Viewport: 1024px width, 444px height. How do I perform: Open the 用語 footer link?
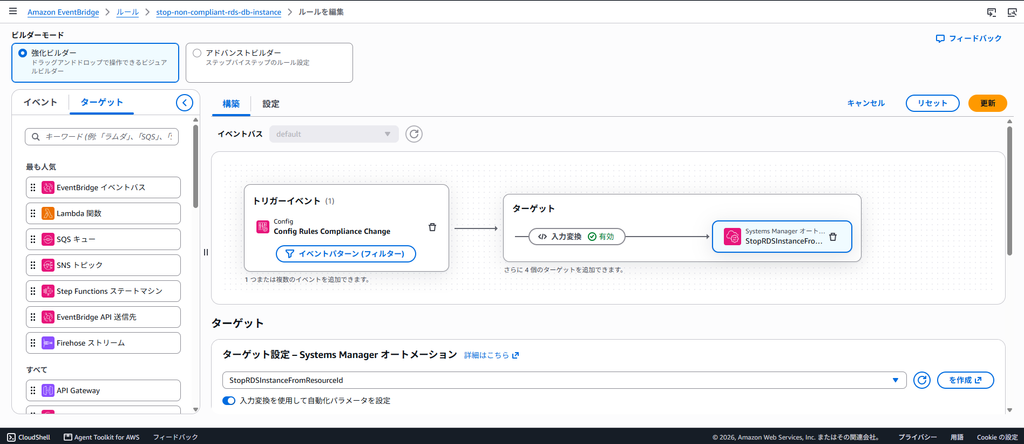[x=957, y=437]
